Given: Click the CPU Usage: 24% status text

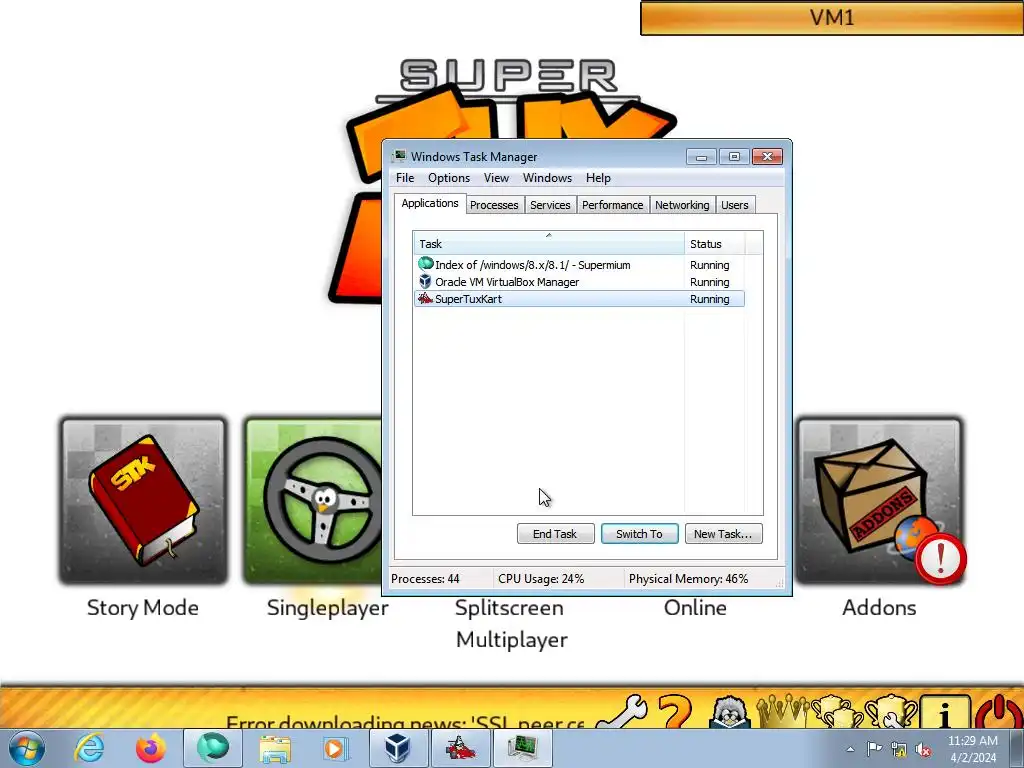Looking at the screenshot, I should tap(541, 579).
